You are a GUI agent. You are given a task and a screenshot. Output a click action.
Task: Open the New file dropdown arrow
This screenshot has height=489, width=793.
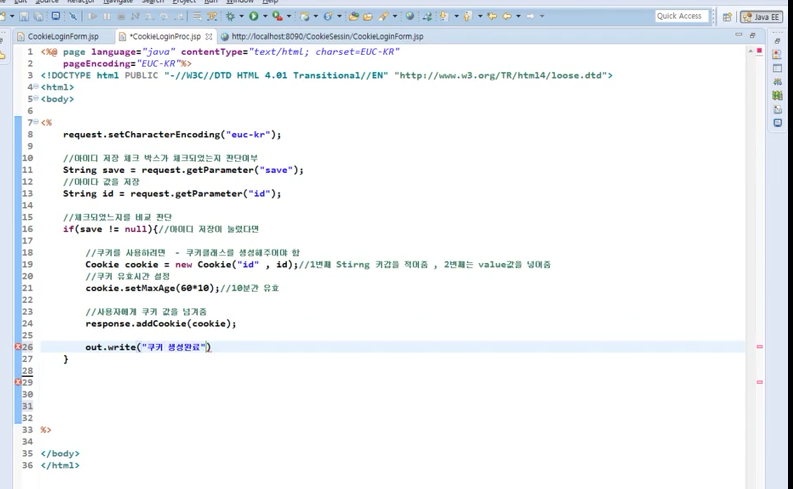[x=12, y=16]
